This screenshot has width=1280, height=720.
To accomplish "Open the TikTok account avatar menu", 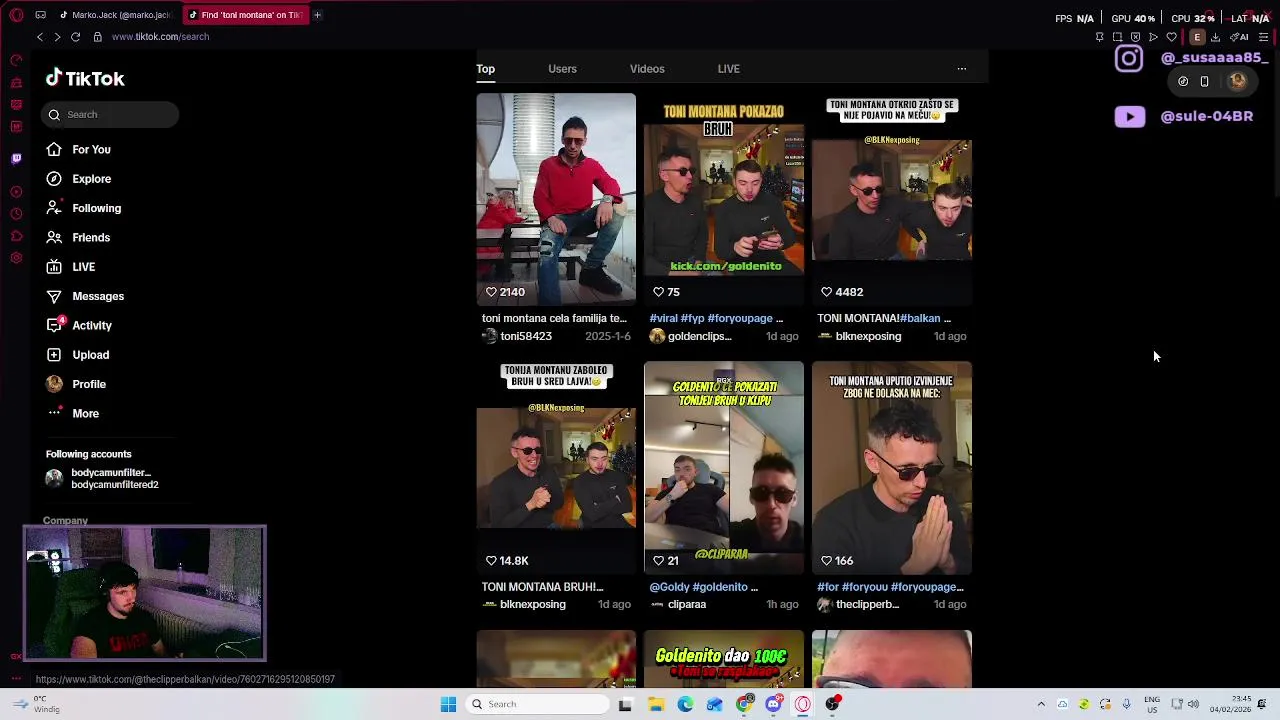I will click(x=1238, y=82).
